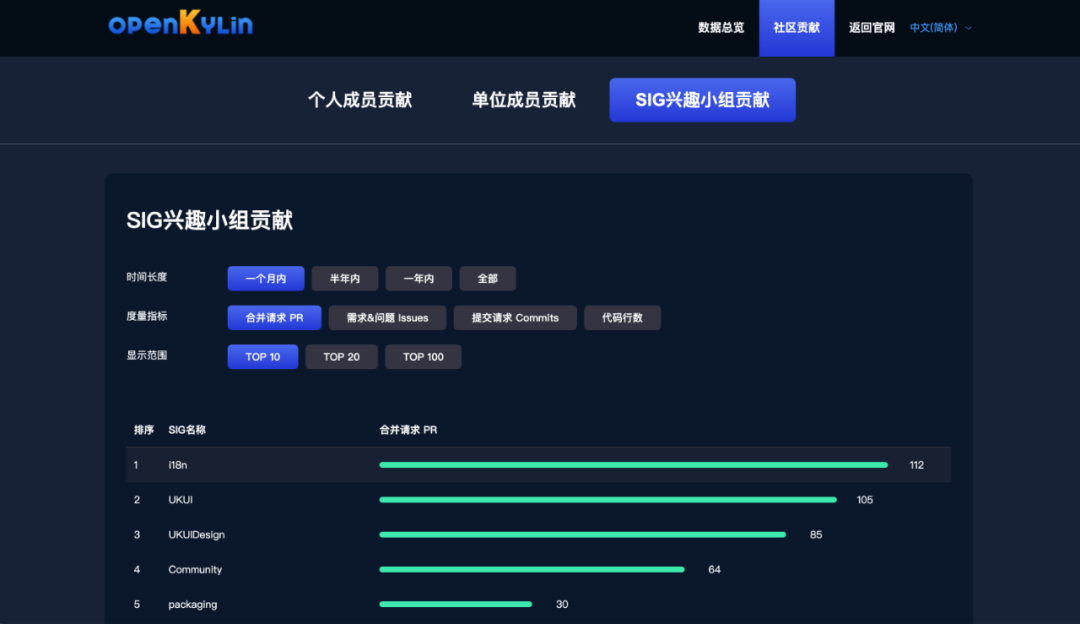The height and width of the screenshot is (624, 1080).
Task: Switch to 个人成员贡献 tab
Action: pyautogui.click(x=361, y=100)
